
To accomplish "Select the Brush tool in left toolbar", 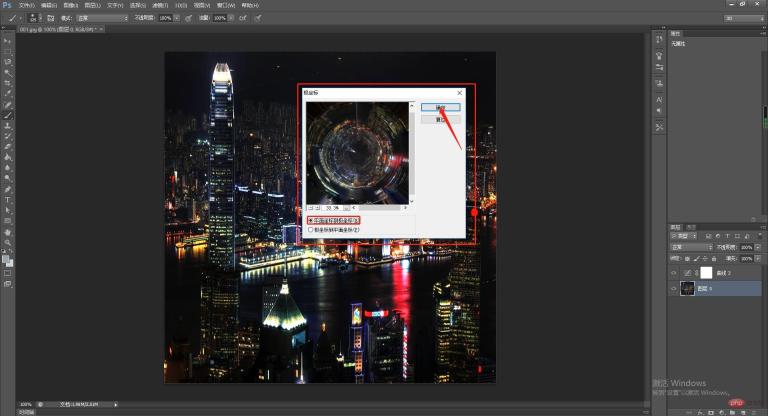I will (8, 116).
